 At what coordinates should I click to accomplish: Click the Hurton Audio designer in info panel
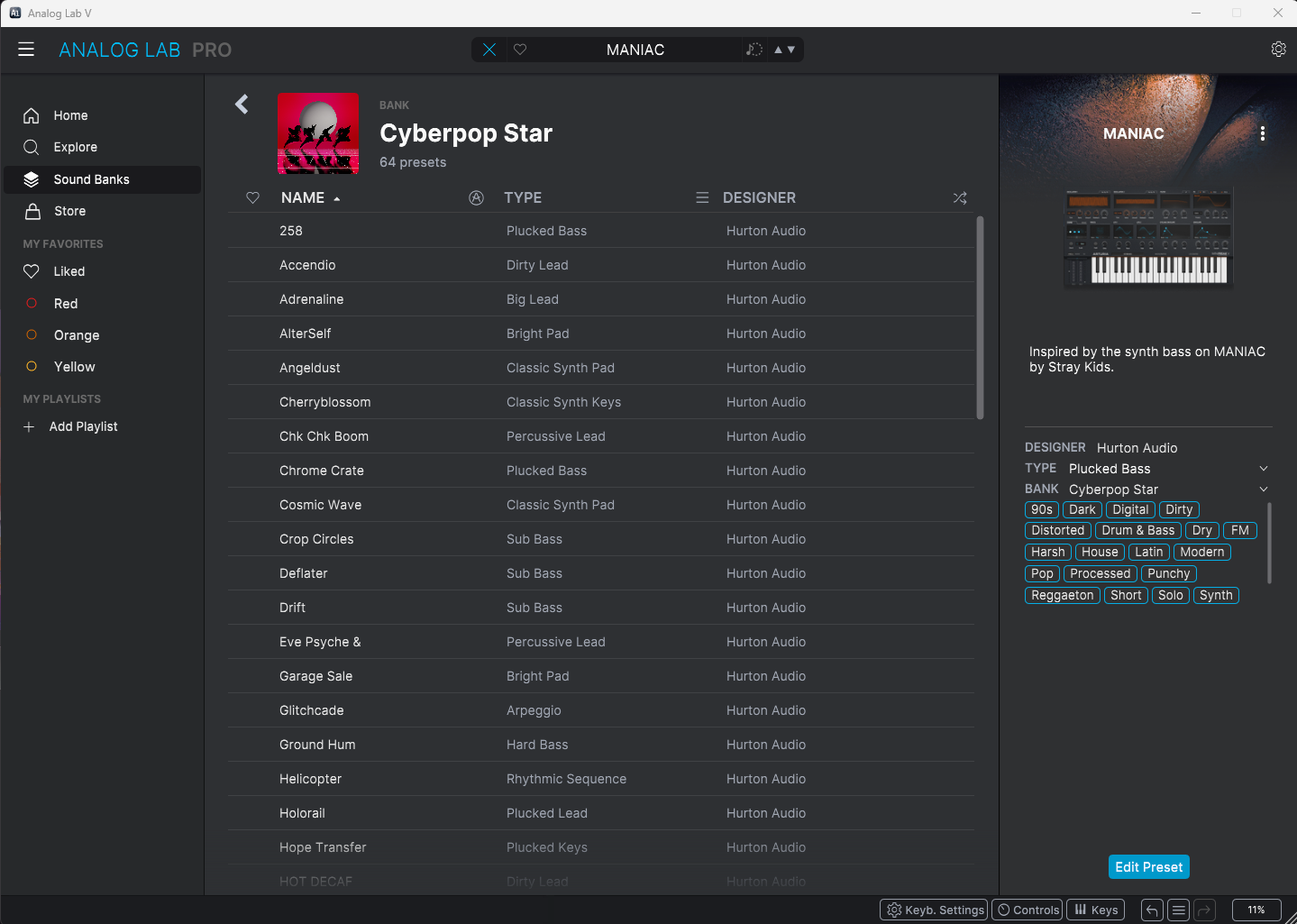pos(1137,448)
